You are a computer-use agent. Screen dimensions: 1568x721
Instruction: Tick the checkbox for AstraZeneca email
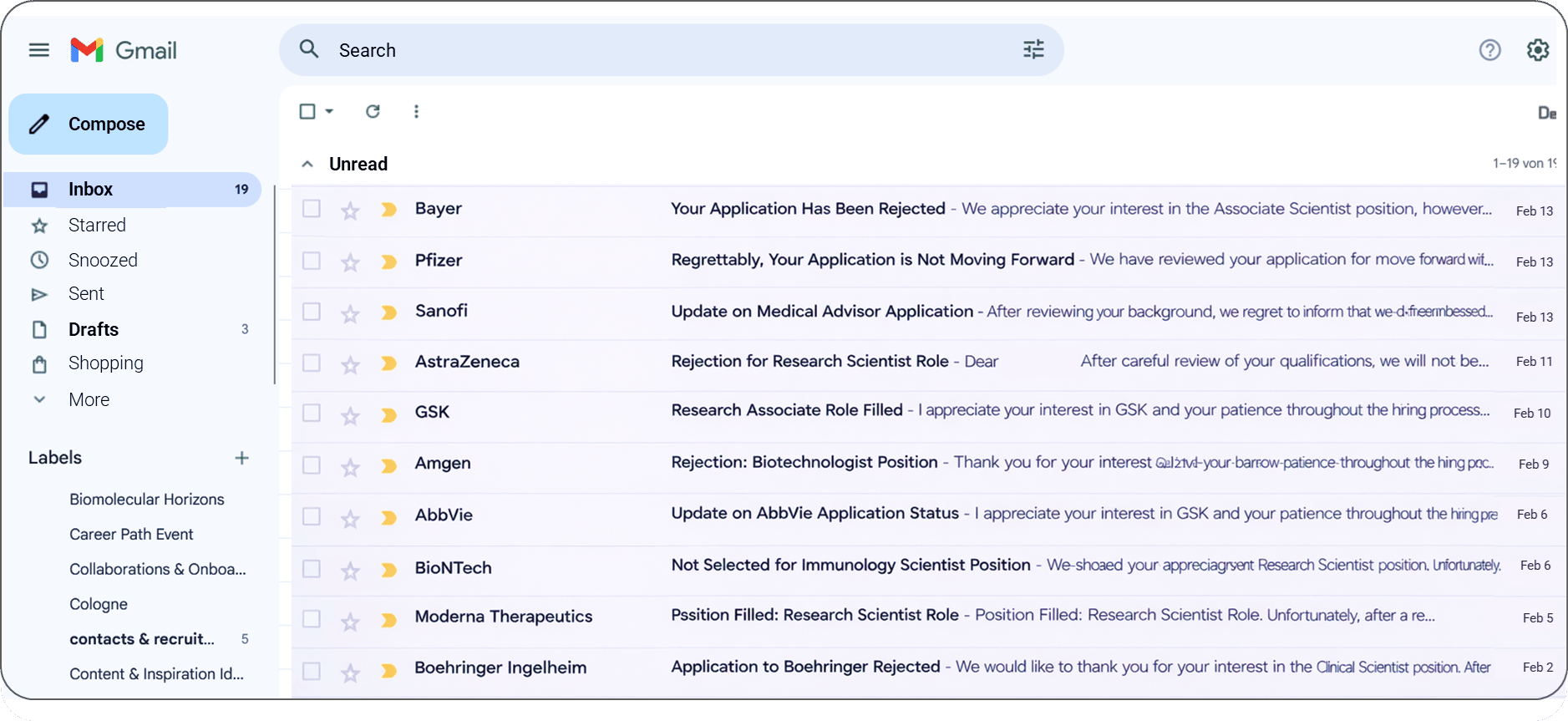pyautogui.click(x=312, y=363)
